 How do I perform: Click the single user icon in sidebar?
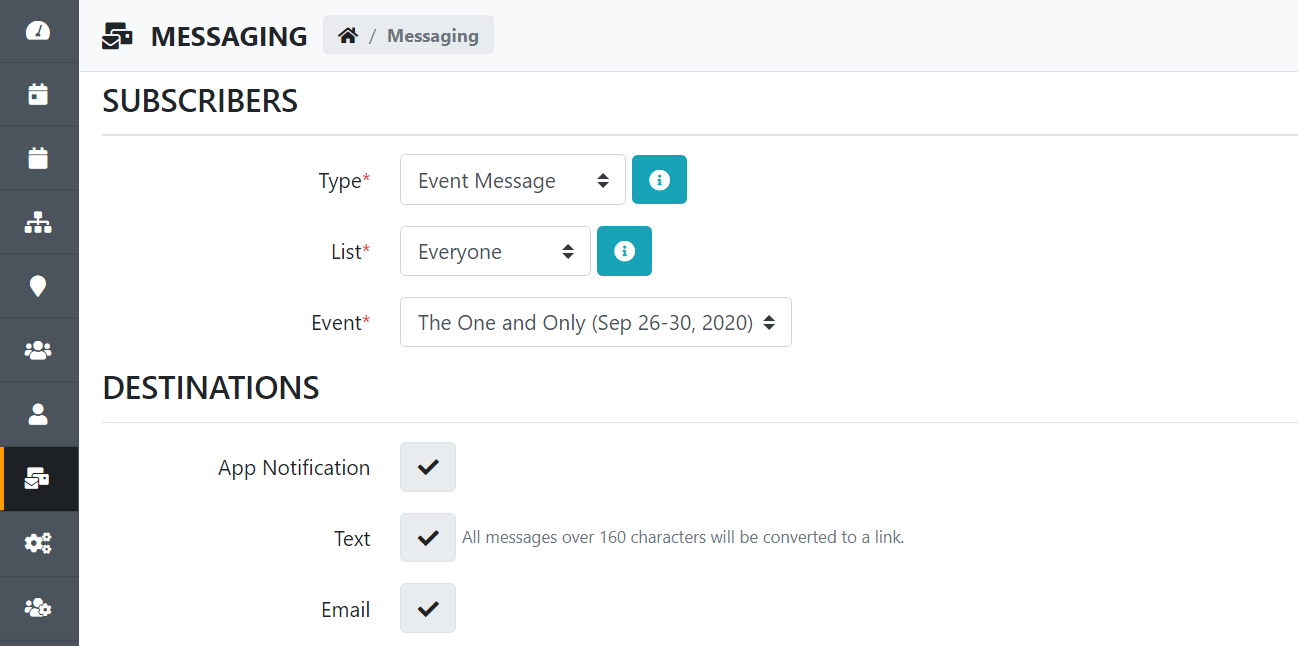(38, 414)
